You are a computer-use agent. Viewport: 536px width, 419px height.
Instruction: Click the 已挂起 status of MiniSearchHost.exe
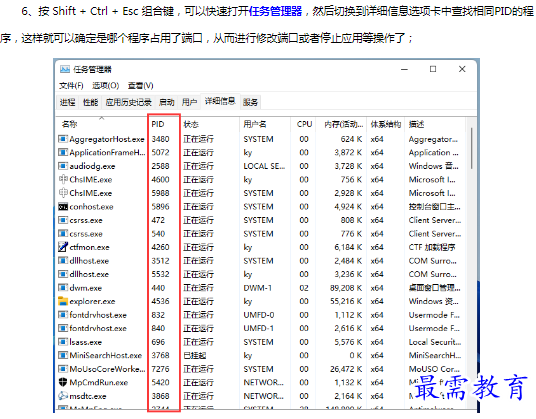pos(195,356)
